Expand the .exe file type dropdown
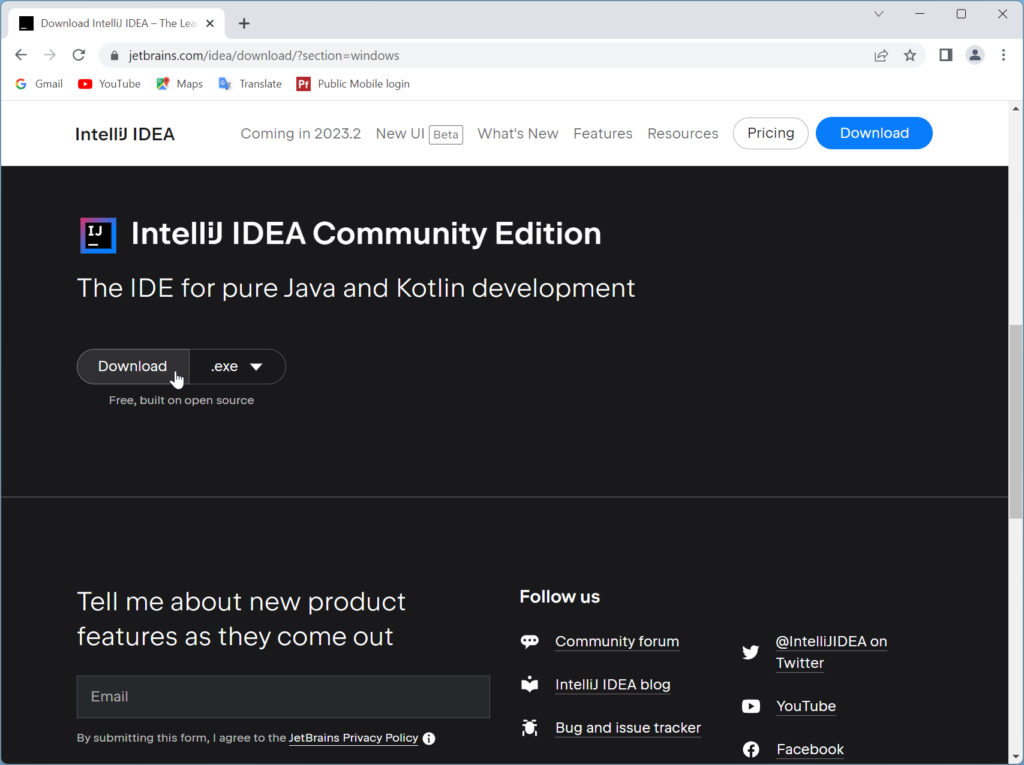Viewport: 1024px width, 765px height. (238, 366)
